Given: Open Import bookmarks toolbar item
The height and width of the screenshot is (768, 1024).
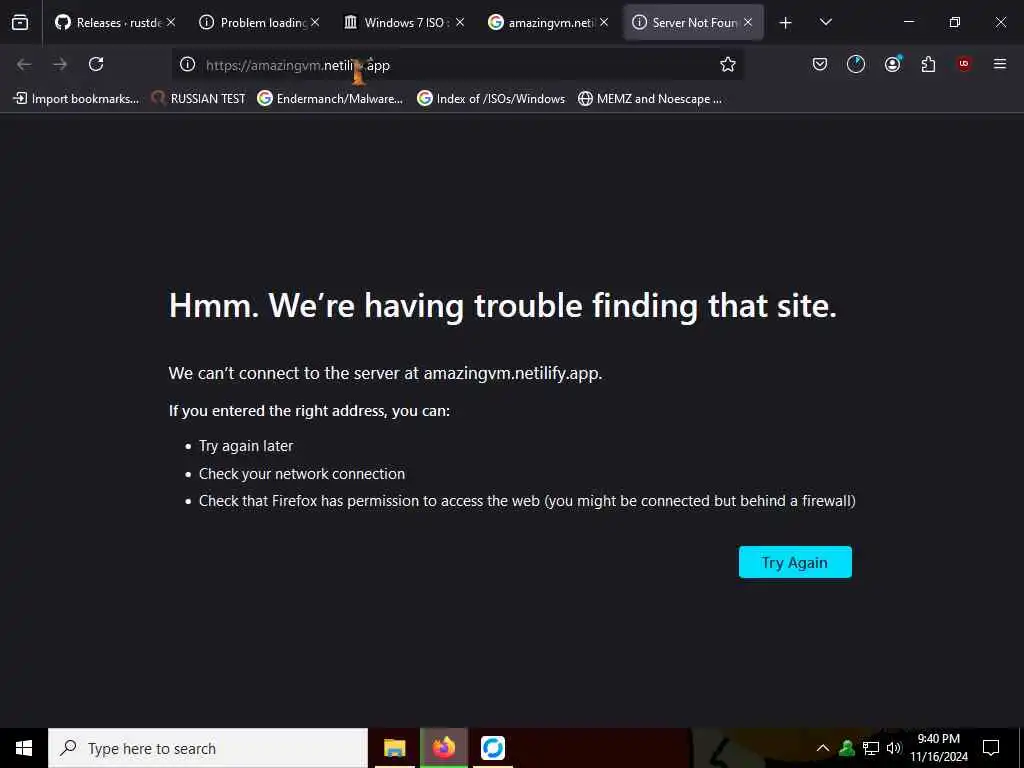Looking at the screenshot, I should coord(76,99).
